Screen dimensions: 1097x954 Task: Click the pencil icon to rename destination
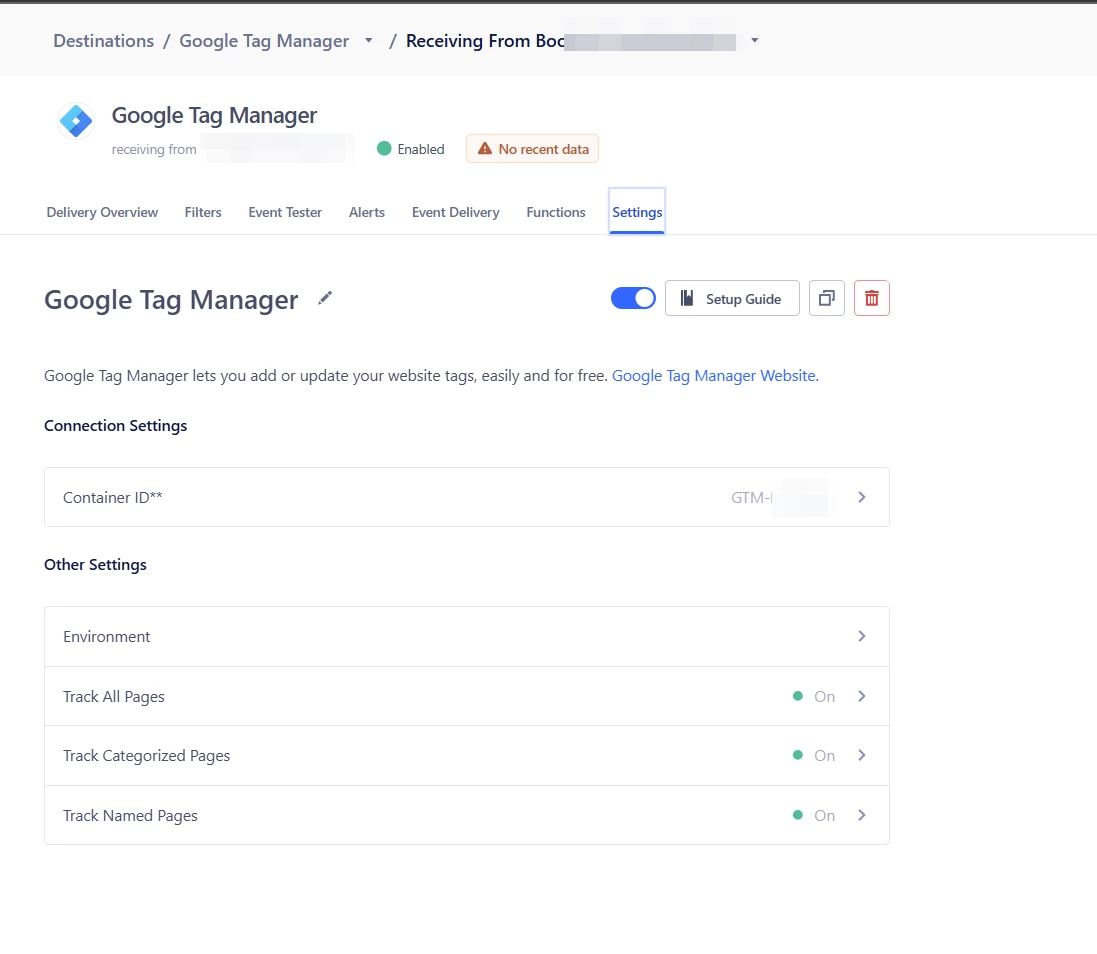click(325, 299)
